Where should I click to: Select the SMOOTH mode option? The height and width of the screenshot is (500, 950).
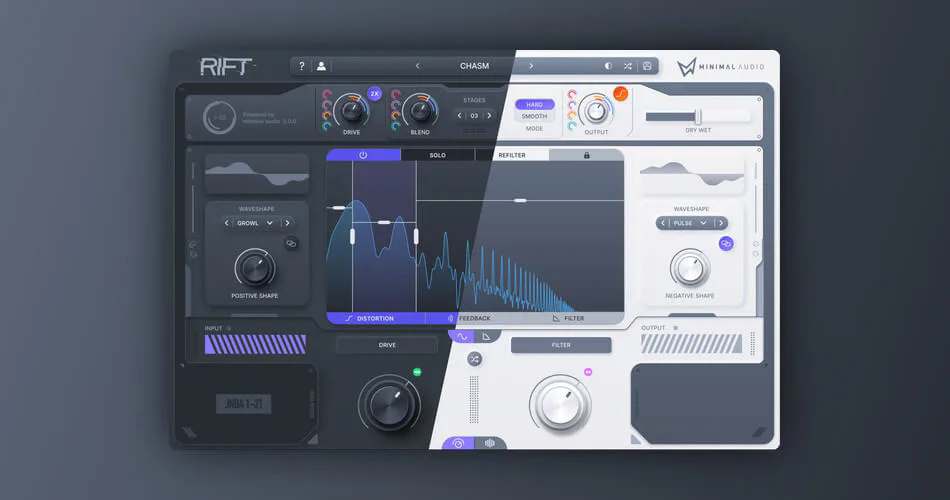pyautogui.click(x=534, y=116)
